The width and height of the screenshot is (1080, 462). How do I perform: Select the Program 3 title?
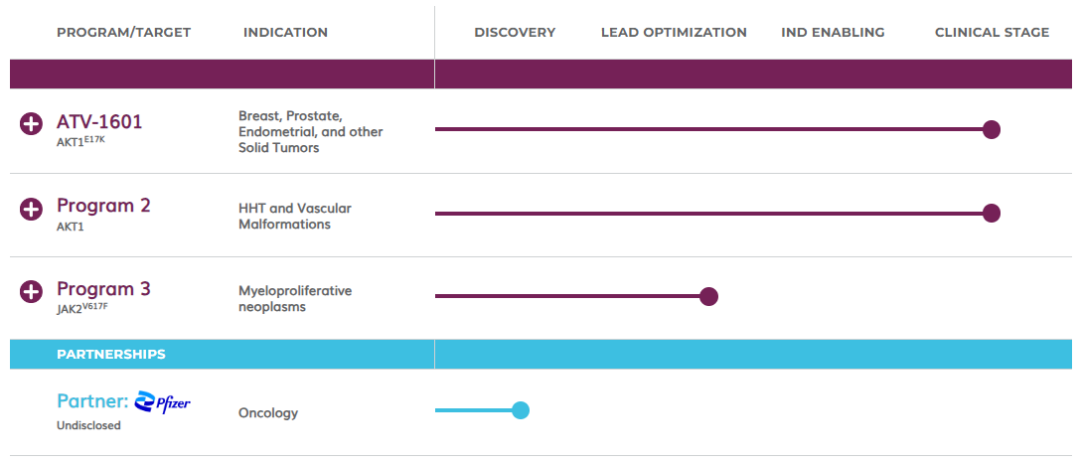coord(103,289)
